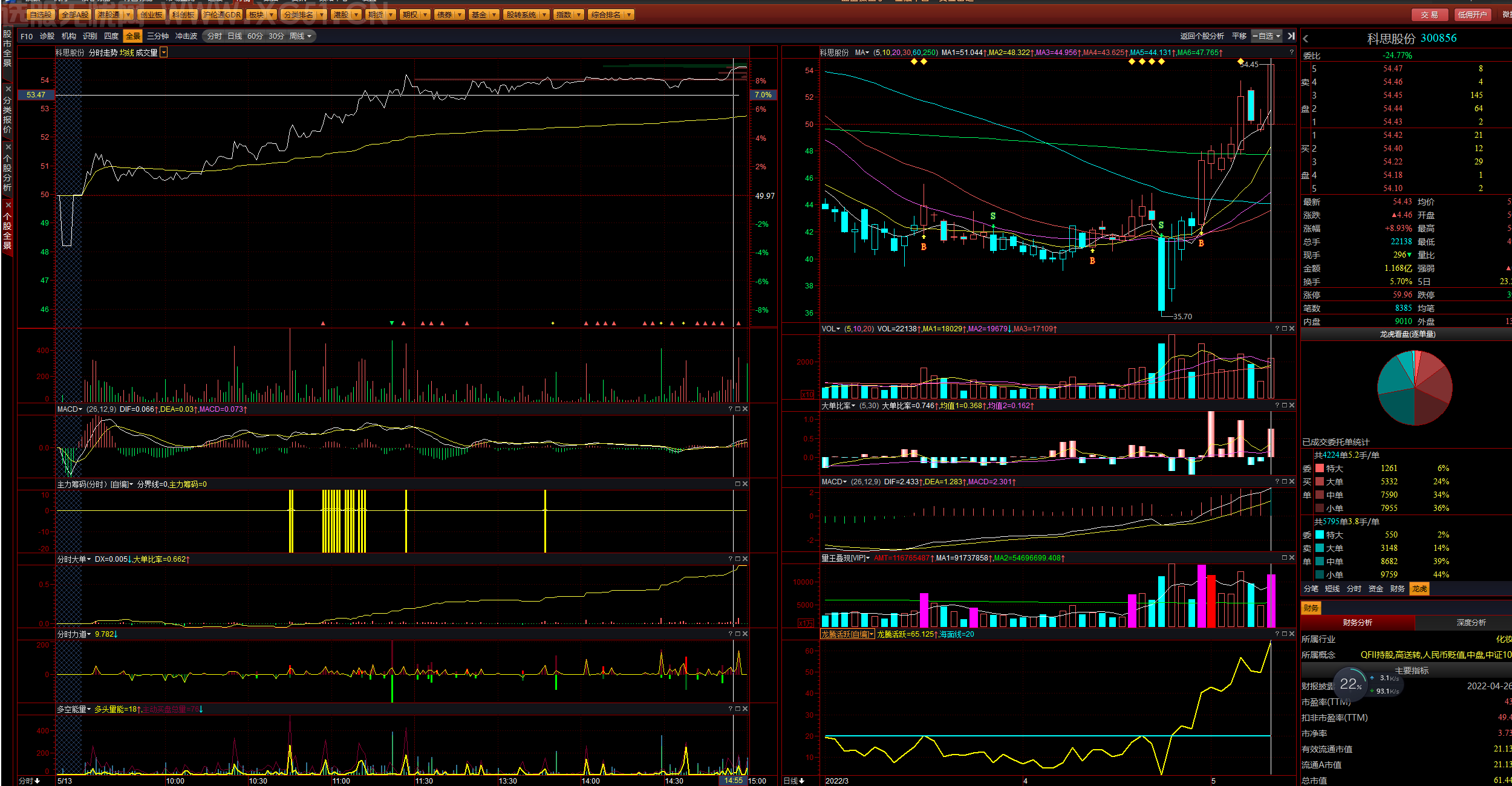
Task: Open help for the daily MA chart
Action: pyautogui.click(x=1292, y=53)
